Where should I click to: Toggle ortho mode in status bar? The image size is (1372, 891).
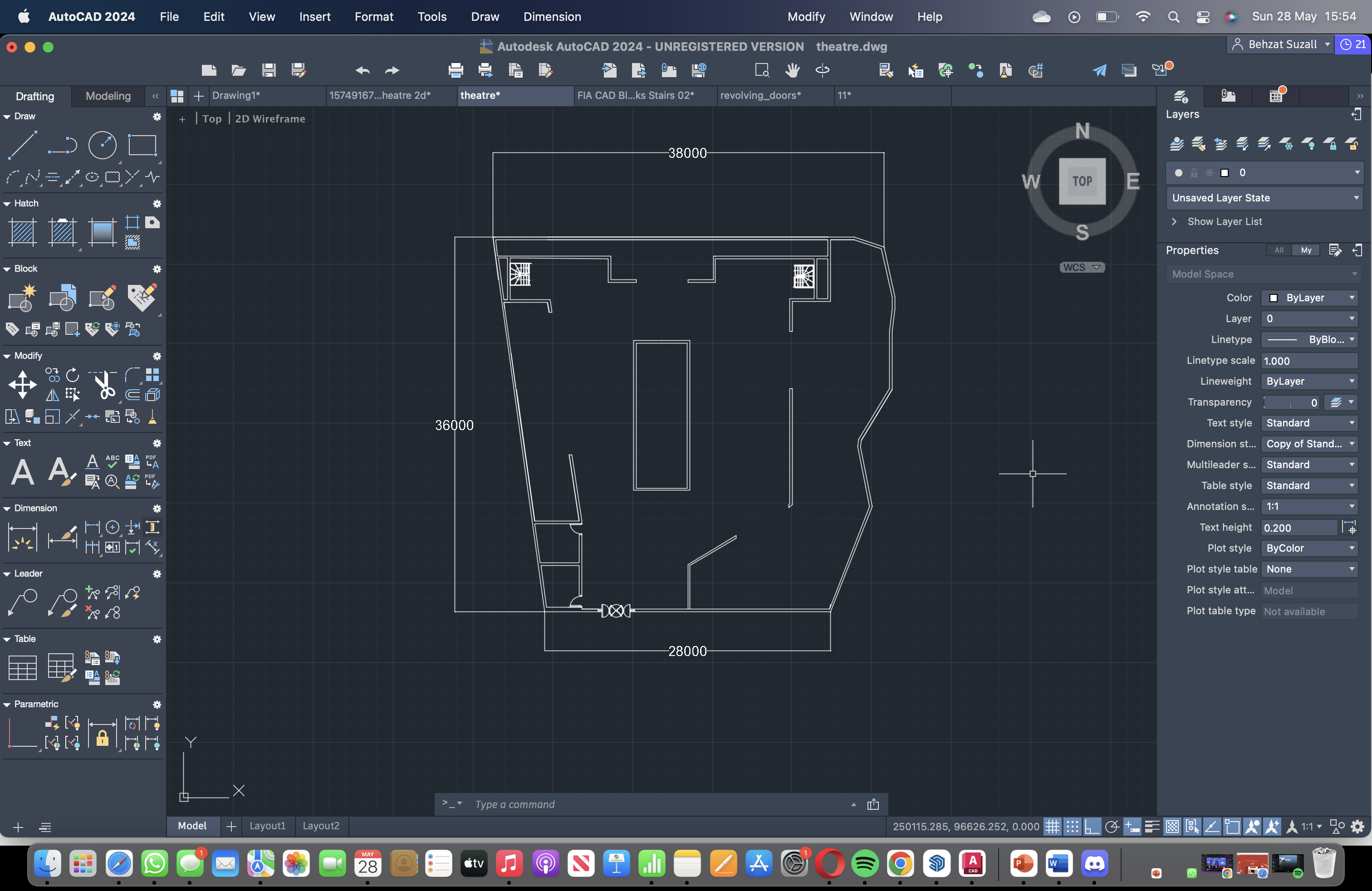click(1092, 827)
